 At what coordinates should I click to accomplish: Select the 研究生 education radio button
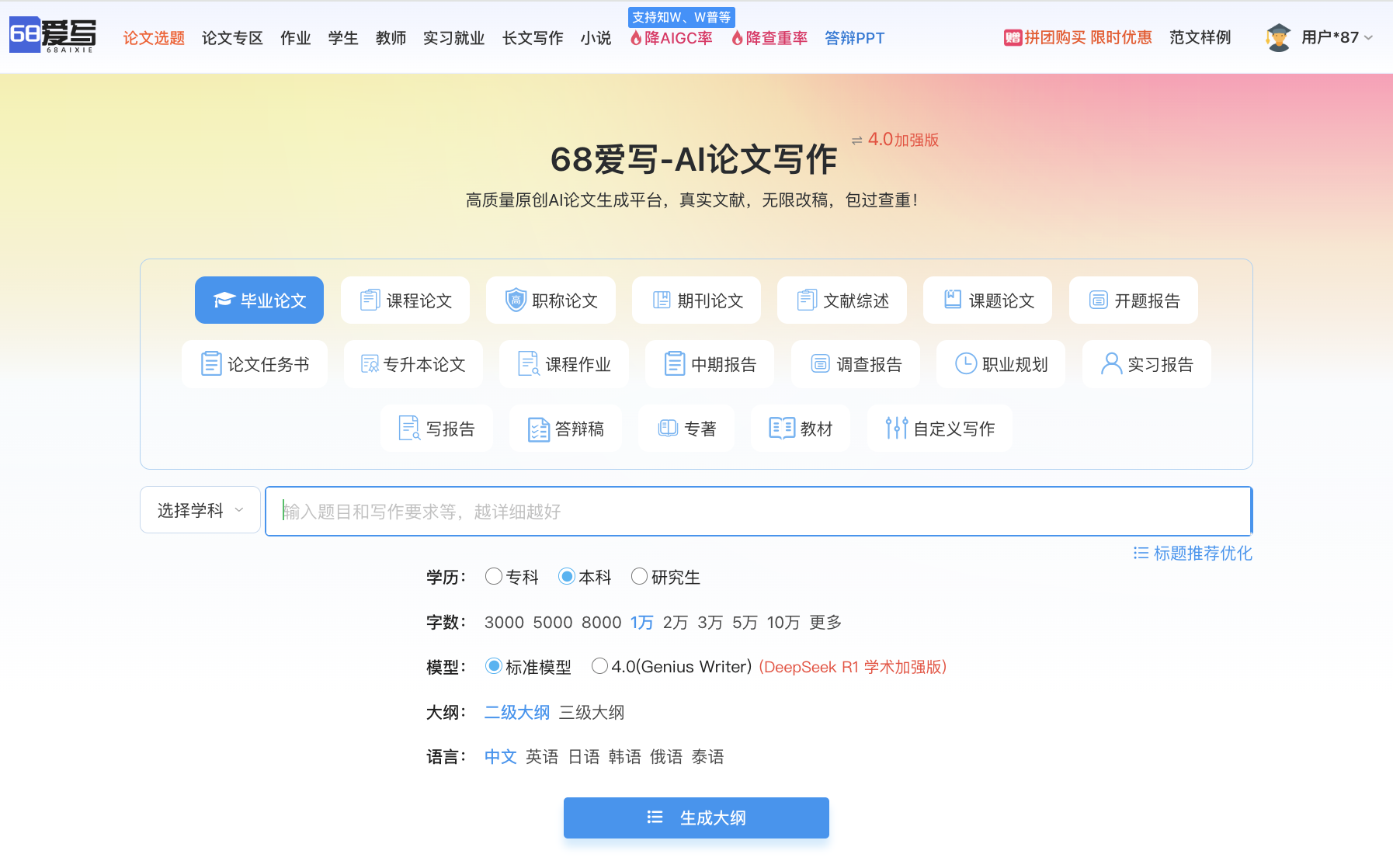639,577
